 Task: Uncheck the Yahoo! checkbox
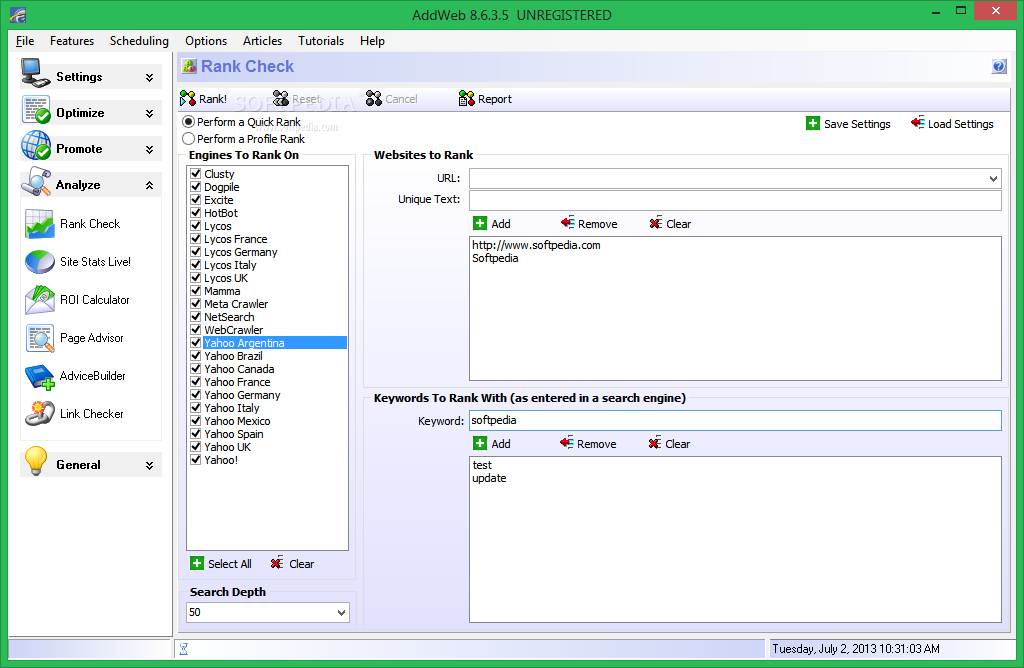click(x=195, y=460)
